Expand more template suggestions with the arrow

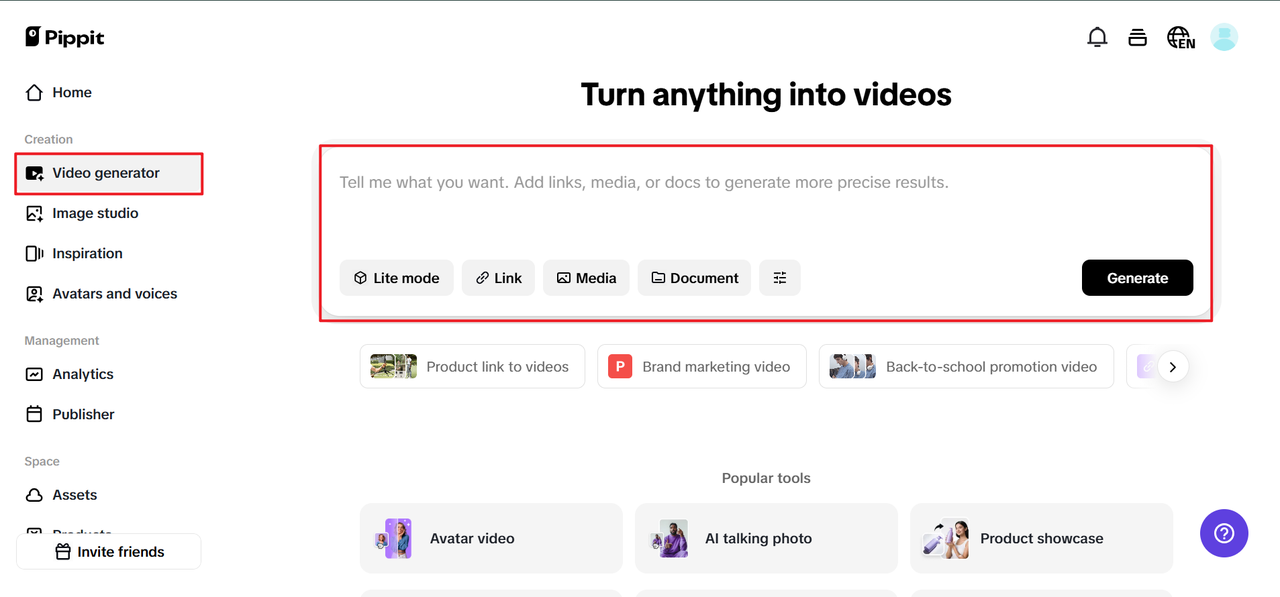click(1172, 366)
